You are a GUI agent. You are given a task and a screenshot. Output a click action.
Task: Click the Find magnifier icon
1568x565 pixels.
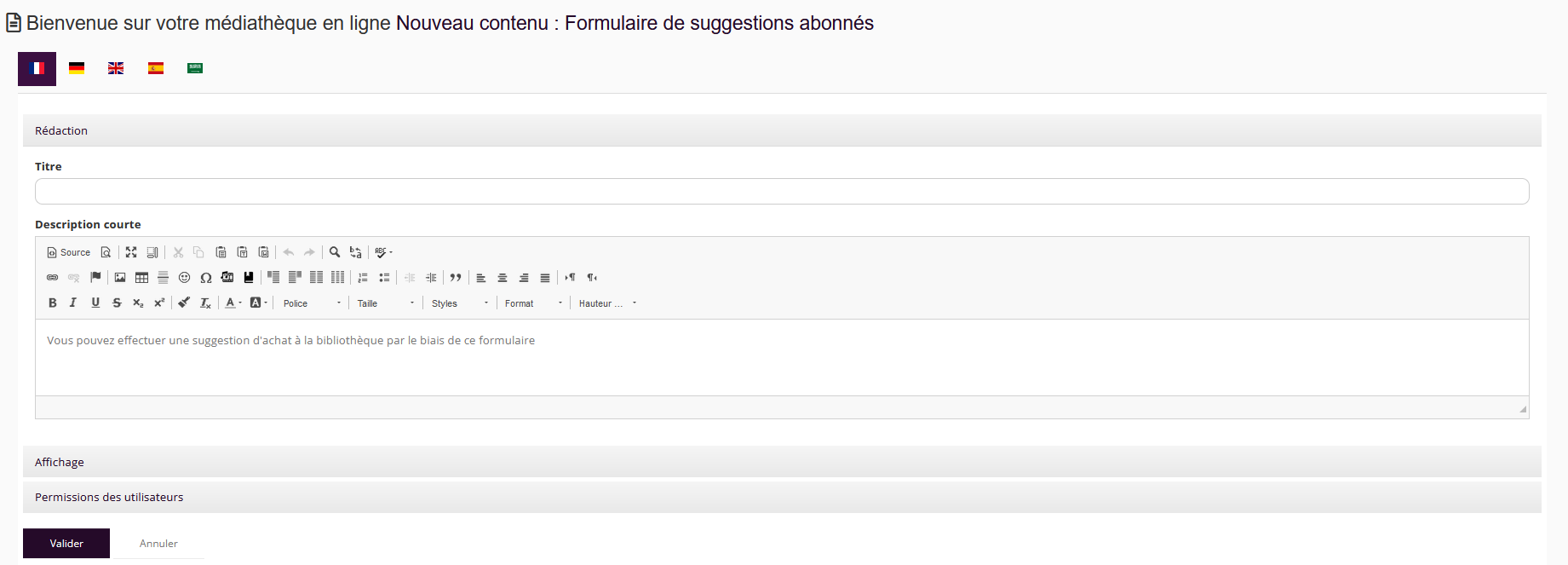click(335, 252)
